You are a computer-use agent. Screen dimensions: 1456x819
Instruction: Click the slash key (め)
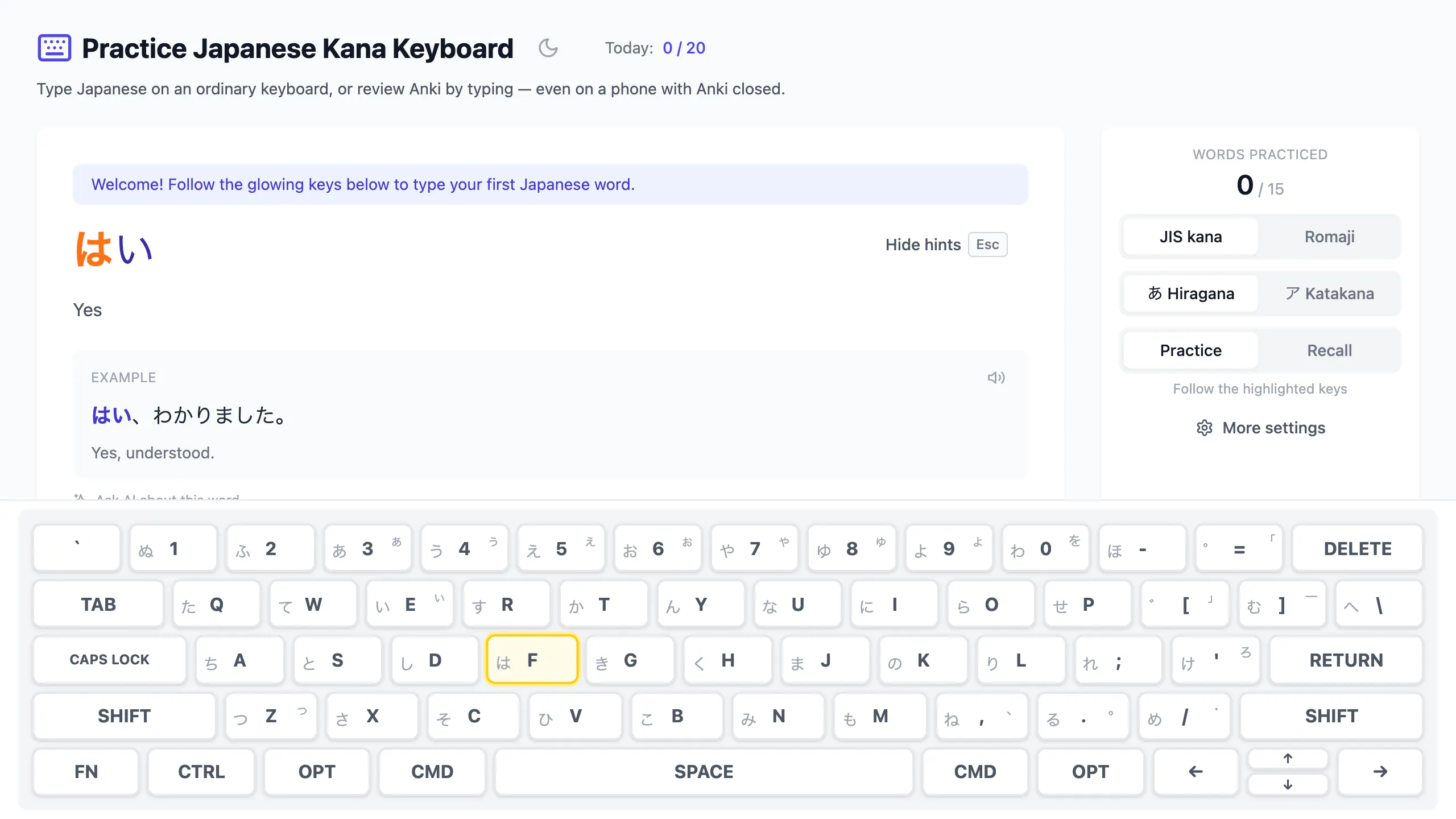pos(1184,716)
